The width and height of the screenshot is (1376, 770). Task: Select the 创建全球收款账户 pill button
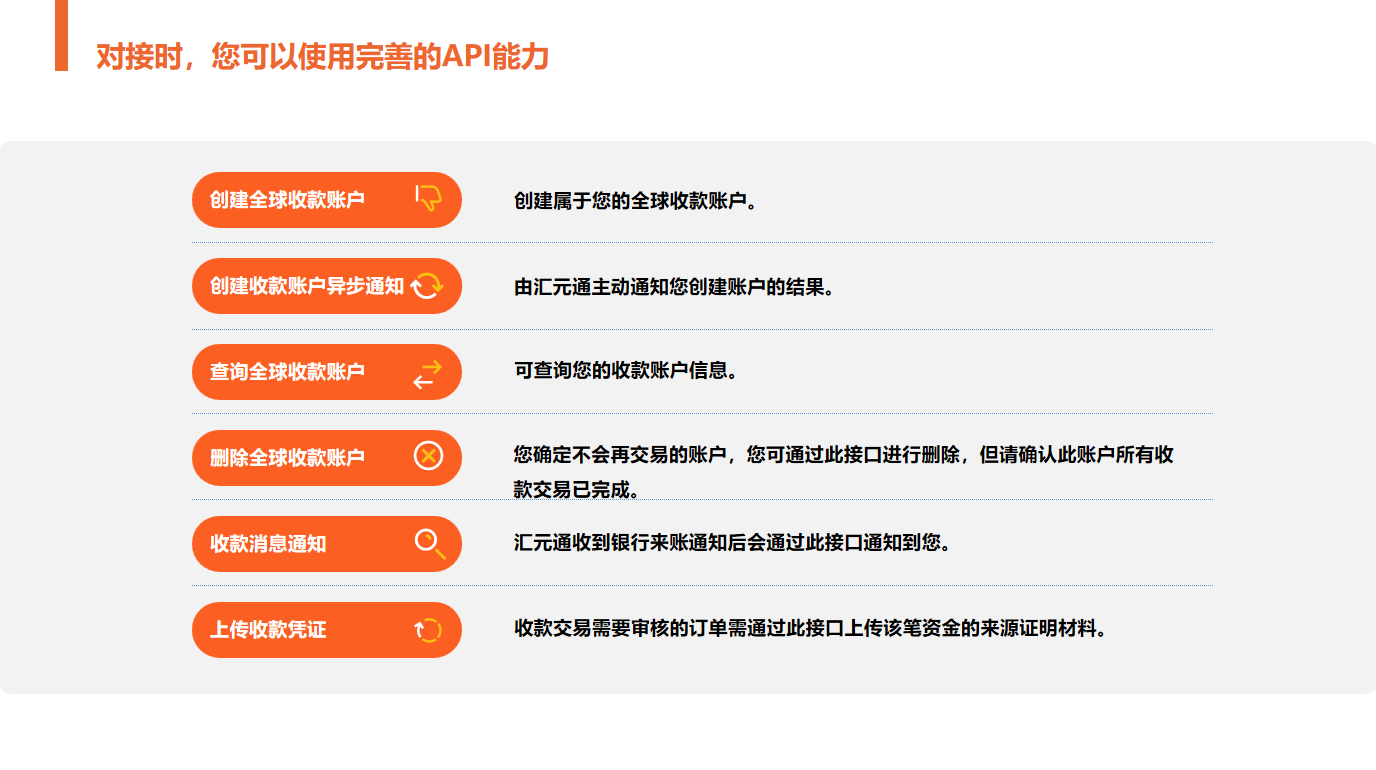tap(327, 200)
